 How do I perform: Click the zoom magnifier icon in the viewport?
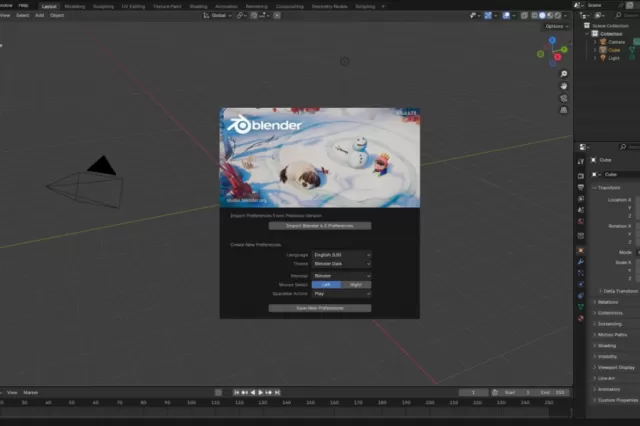coord(564,74)
